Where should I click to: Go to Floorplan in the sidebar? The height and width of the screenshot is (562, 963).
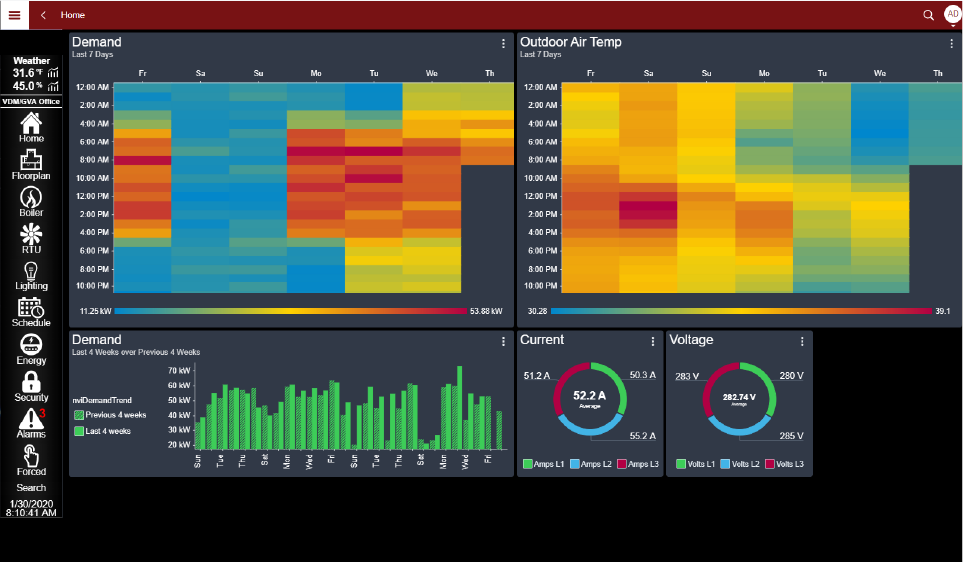coord(31,164)
